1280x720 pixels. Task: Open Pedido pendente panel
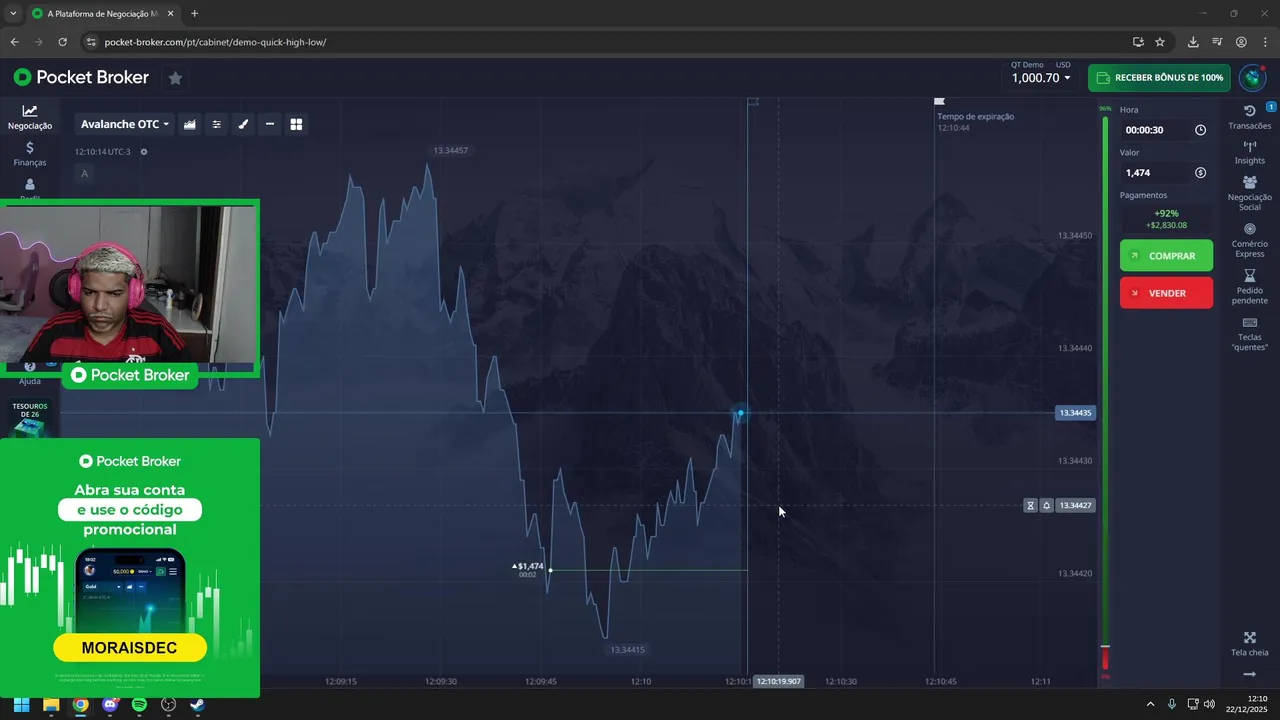[x=1250, y=288]
